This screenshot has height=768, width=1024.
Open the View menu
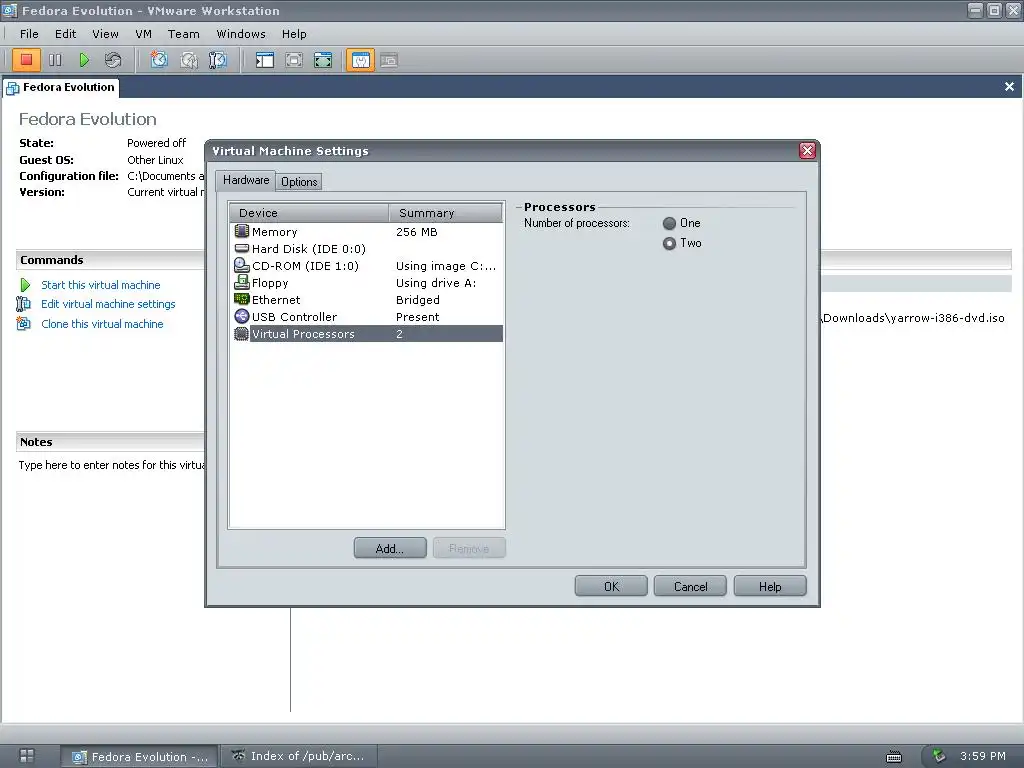pos(105,34)
